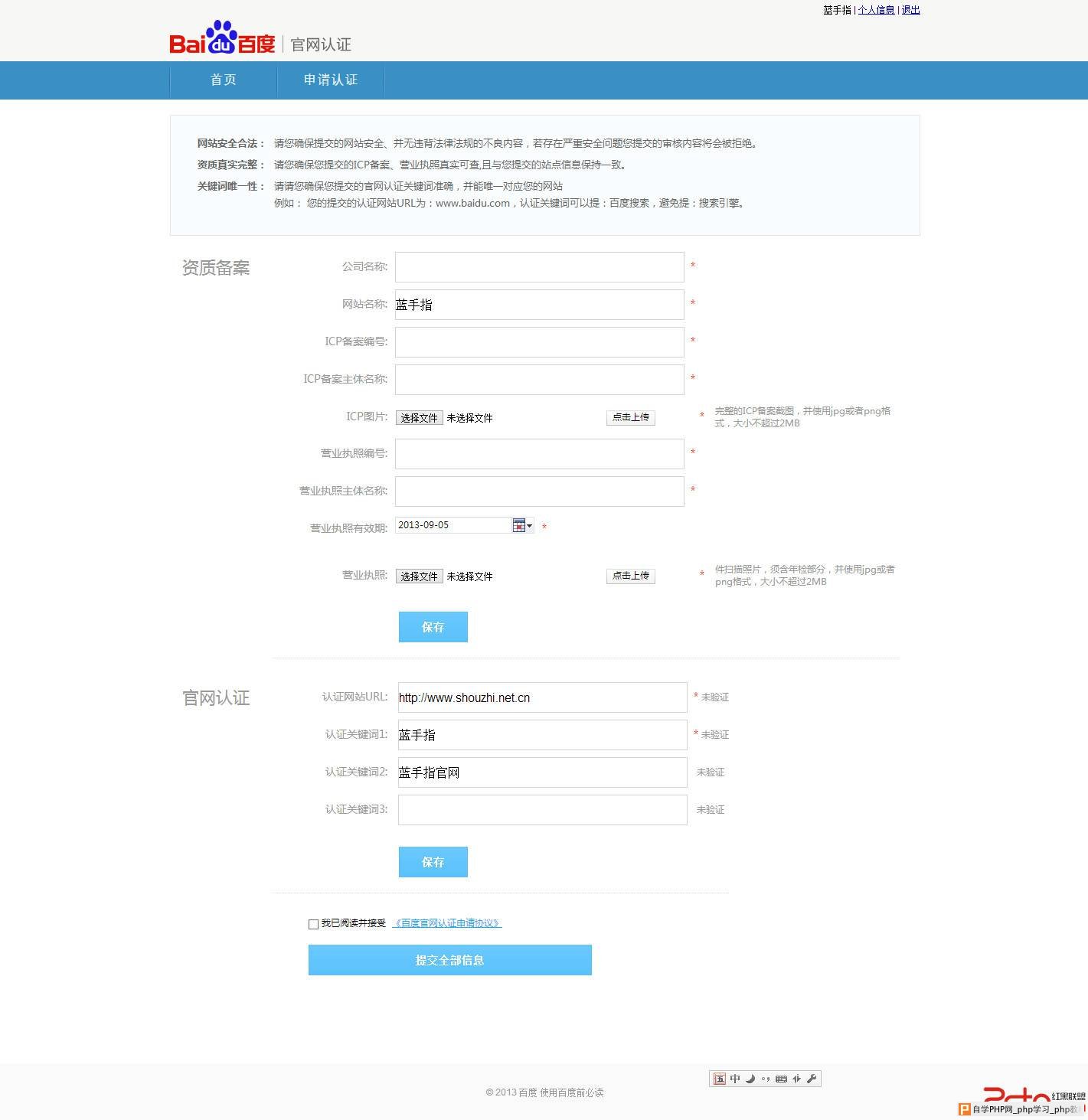Screen dimensions: 1088x1120
Task: Focus the 营业执照编号 input field
Action: coord(540,454)
